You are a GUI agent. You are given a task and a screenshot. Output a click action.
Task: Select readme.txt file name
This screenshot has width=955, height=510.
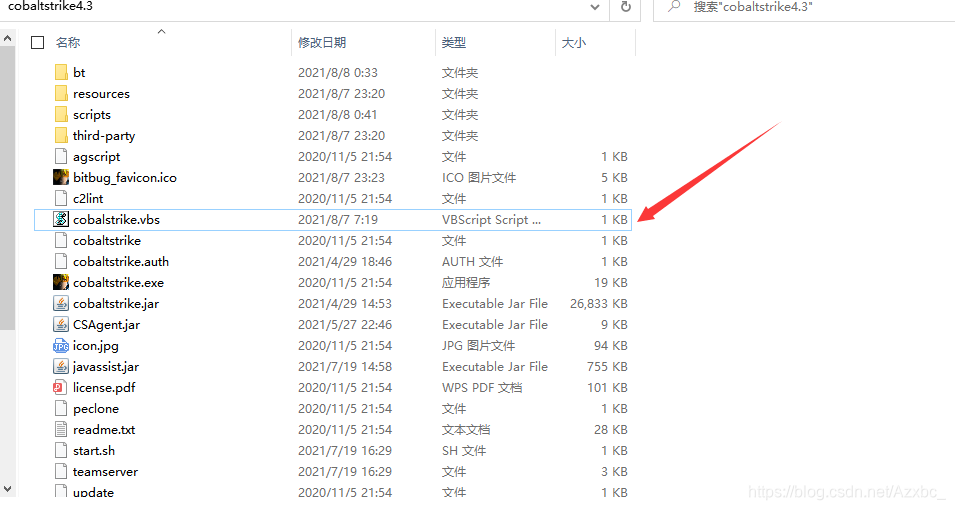click(x=104, y=430)
